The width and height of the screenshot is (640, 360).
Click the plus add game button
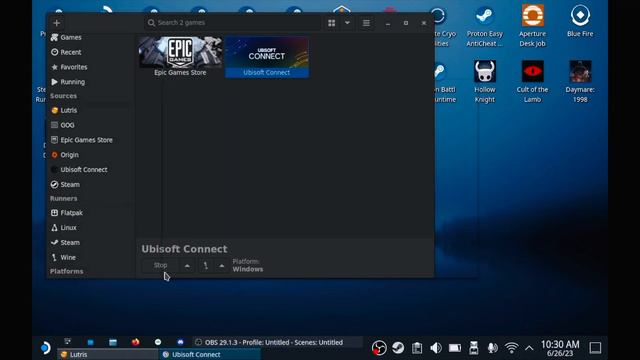pos(57,23)
